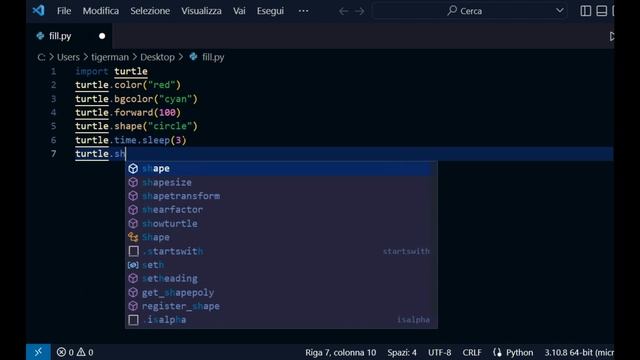This screenshot has width=640, height=360.
Task: Toggle bottom panel layout icon
Action: pyautogui.click(x=601, y=11)
